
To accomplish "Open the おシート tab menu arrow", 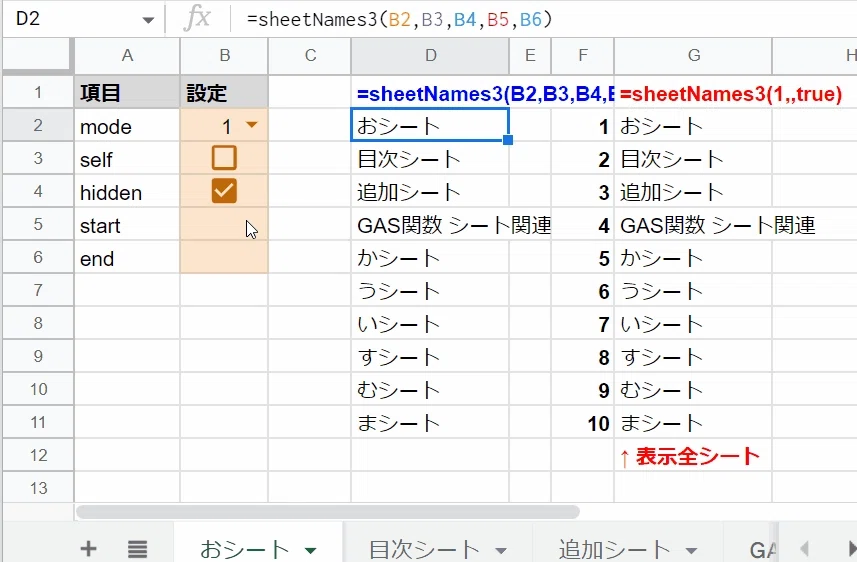I will coord(310,551).
